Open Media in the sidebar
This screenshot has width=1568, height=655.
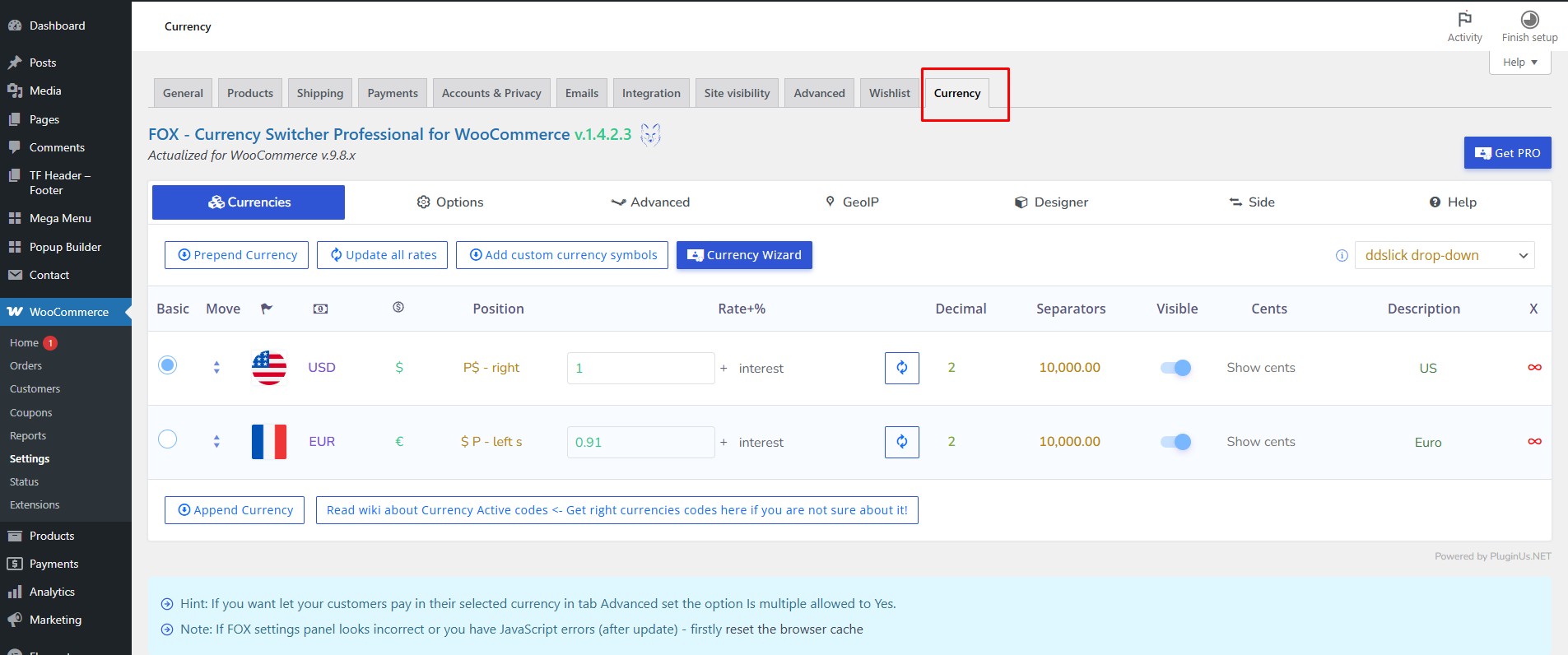pyautogui.click(x=45, y=91)
